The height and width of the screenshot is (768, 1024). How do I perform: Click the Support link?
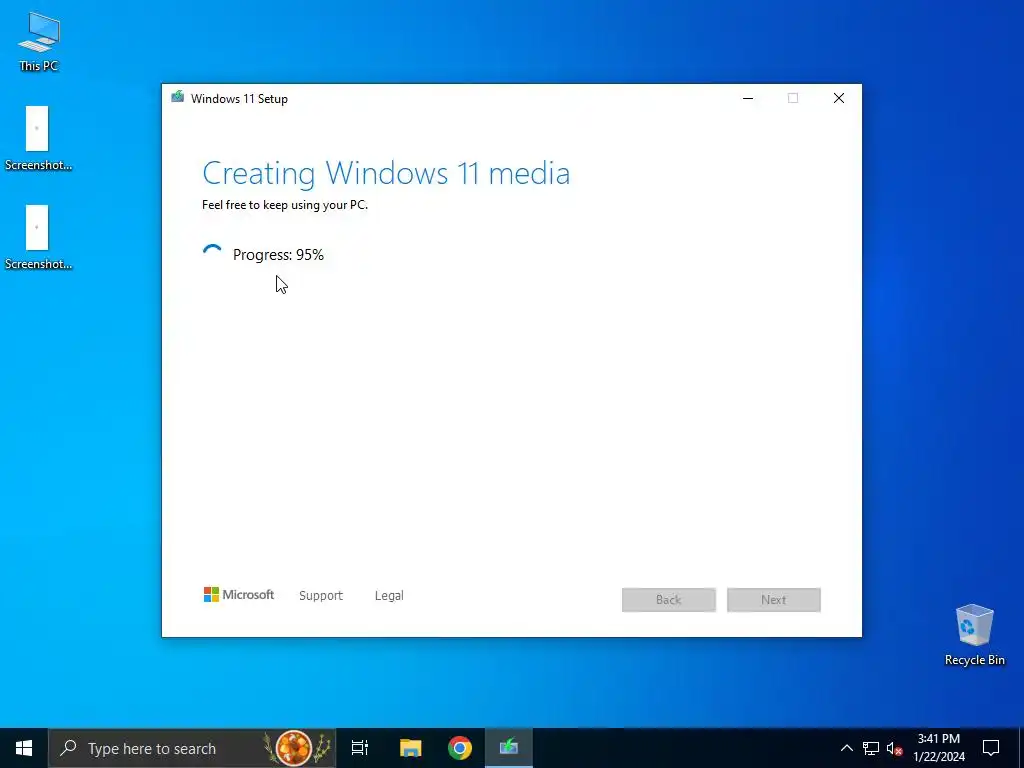321,596
